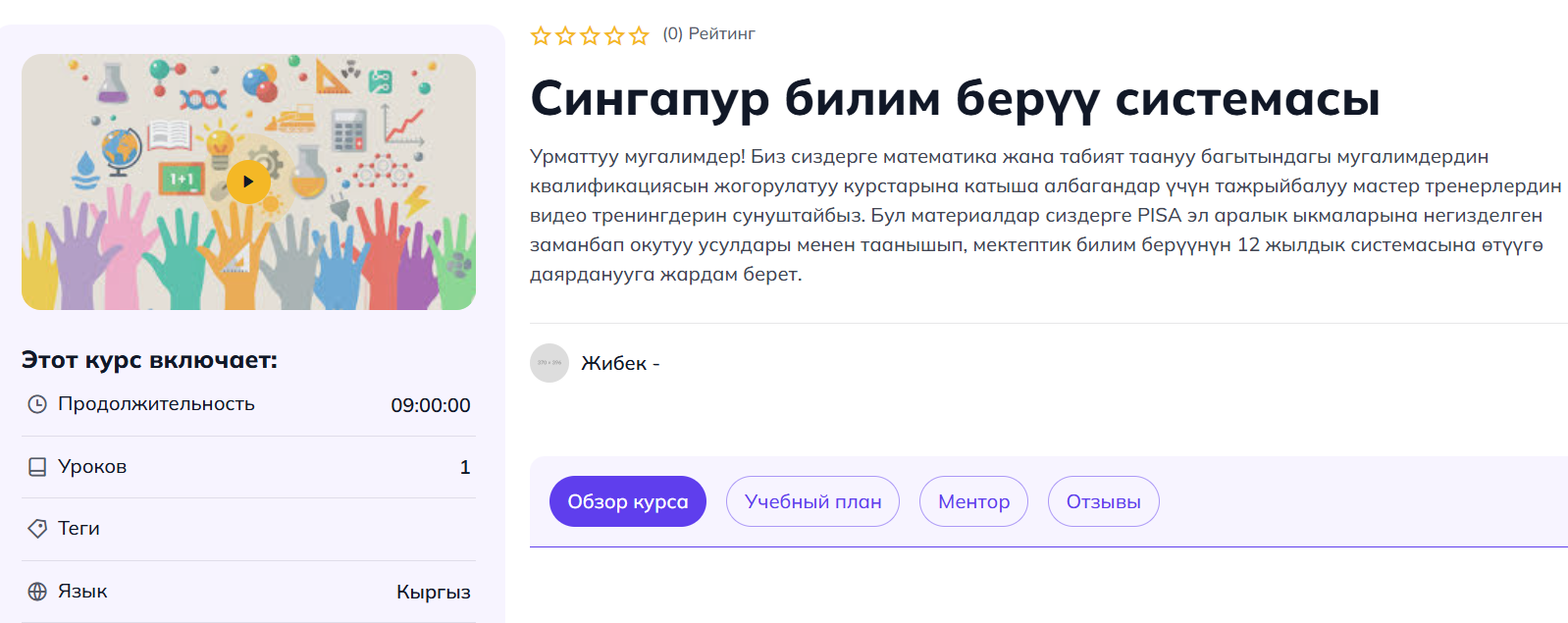Give a five-star rating
The image size is (1568, 623).
coord(639,36)
